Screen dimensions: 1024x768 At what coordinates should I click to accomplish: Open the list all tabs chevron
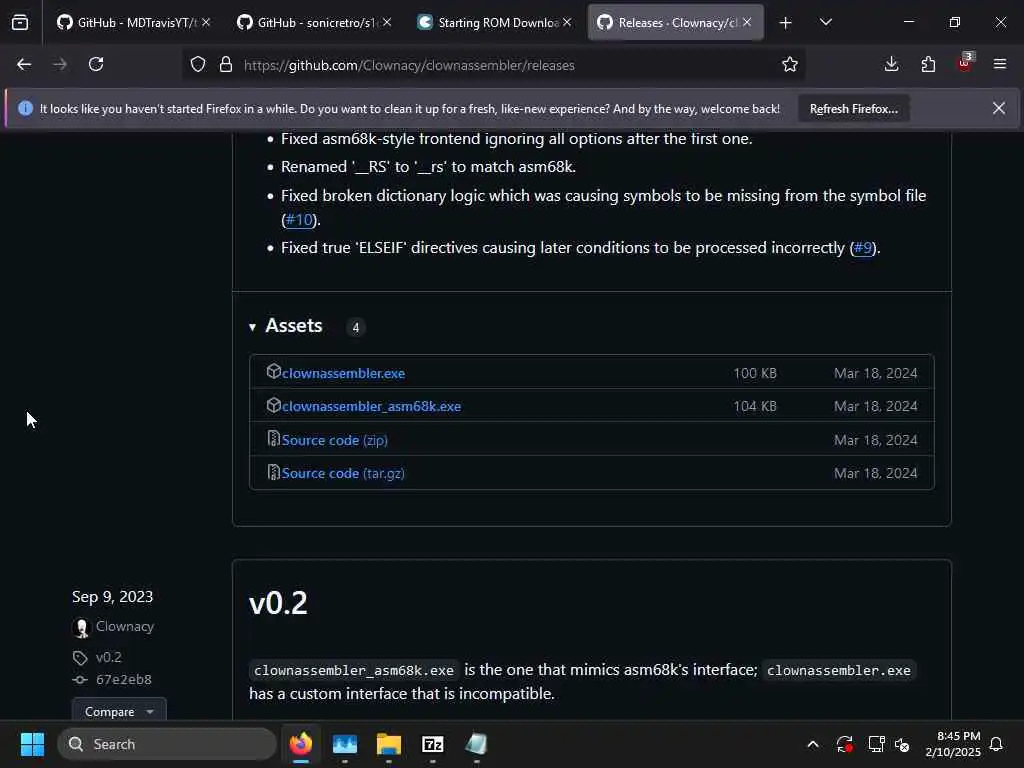click(825, 23)
